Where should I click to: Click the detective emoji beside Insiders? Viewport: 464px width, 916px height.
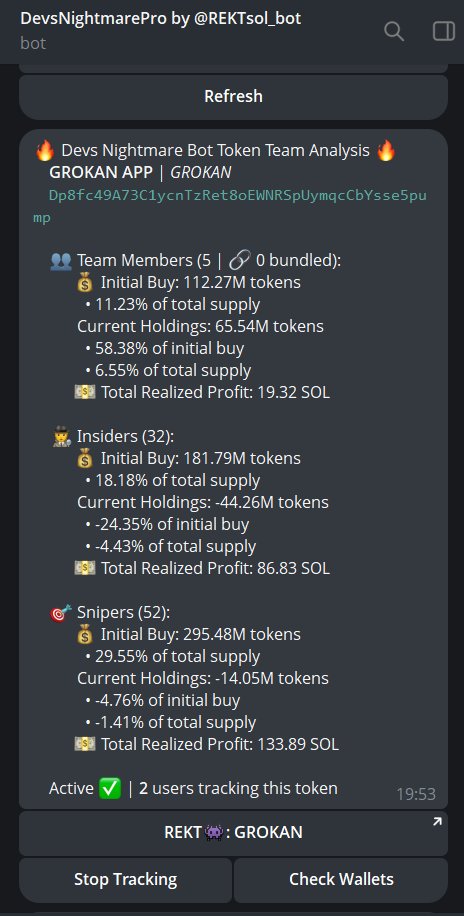click(61, 436)
